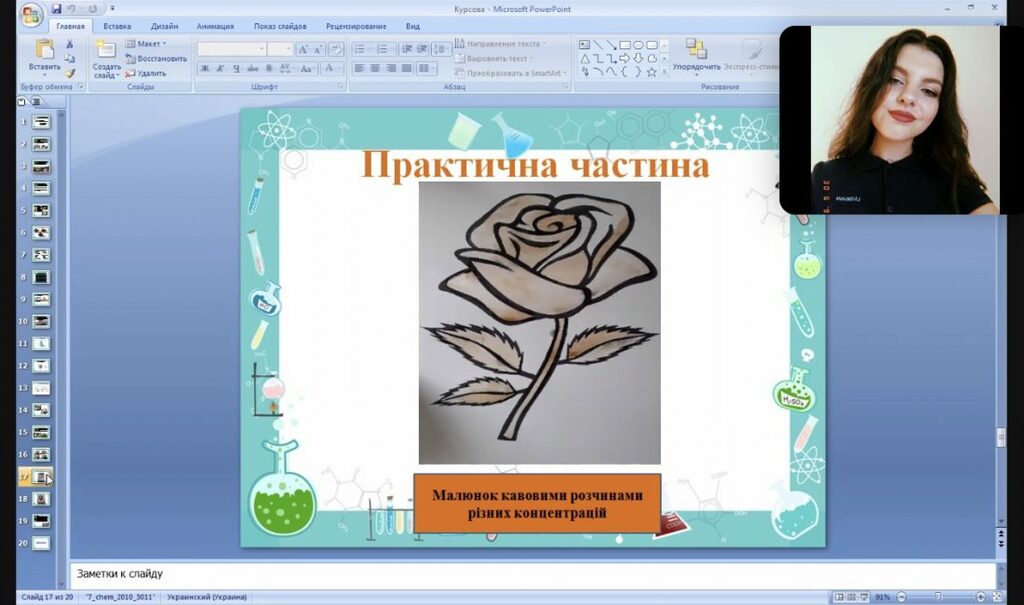1024x605 pixels.
Task: Expand the font name combo box
Action: (262, 49)
